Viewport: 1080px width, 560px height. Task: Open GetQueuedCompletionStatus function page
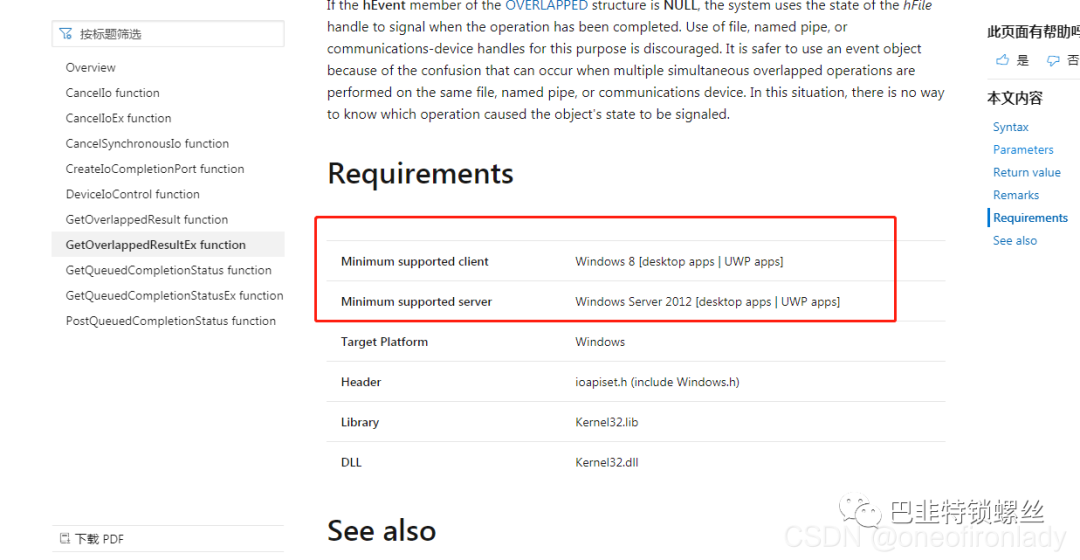point(169,270)
